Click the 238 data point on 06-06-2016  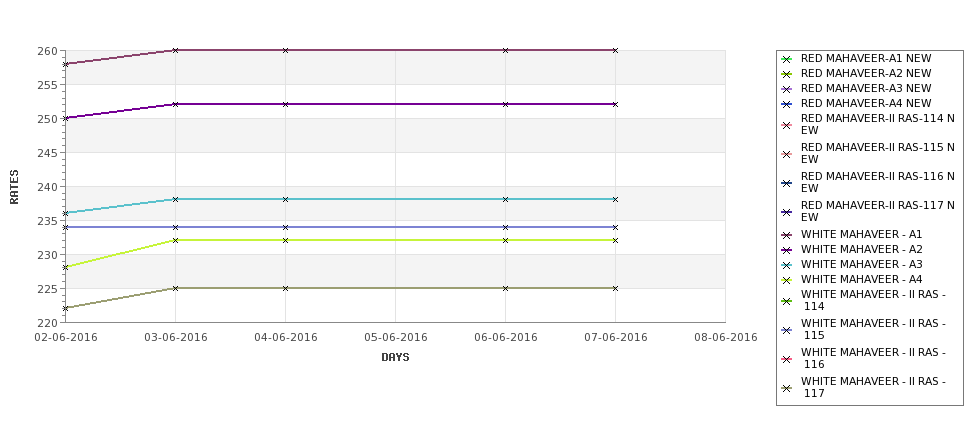pyautogui.click(x=506, y=200)
